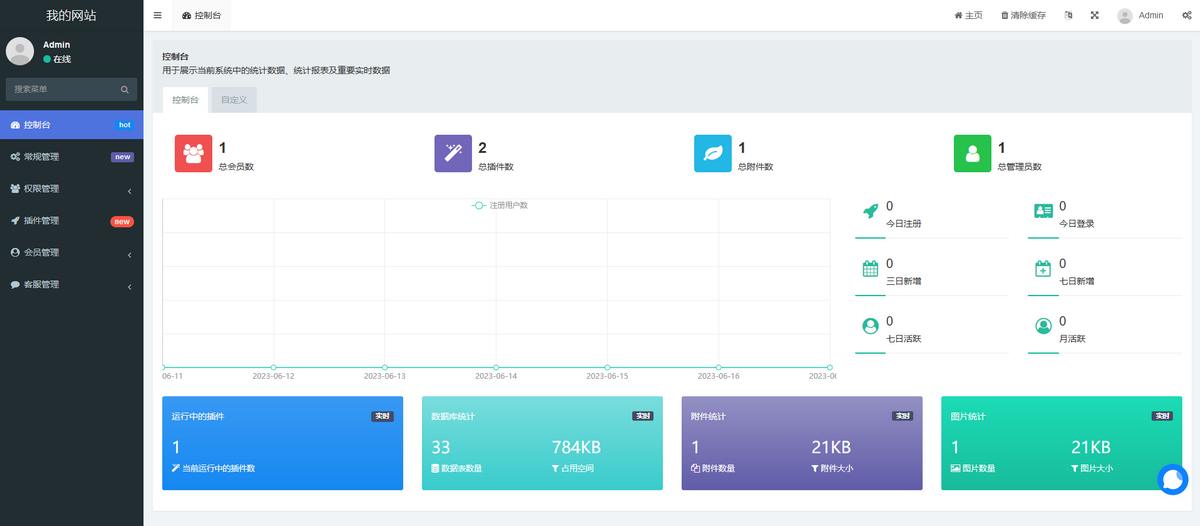Expand the 会员管理 sidebar menu
The image size is (1200, 526).
tap(71, 253)
